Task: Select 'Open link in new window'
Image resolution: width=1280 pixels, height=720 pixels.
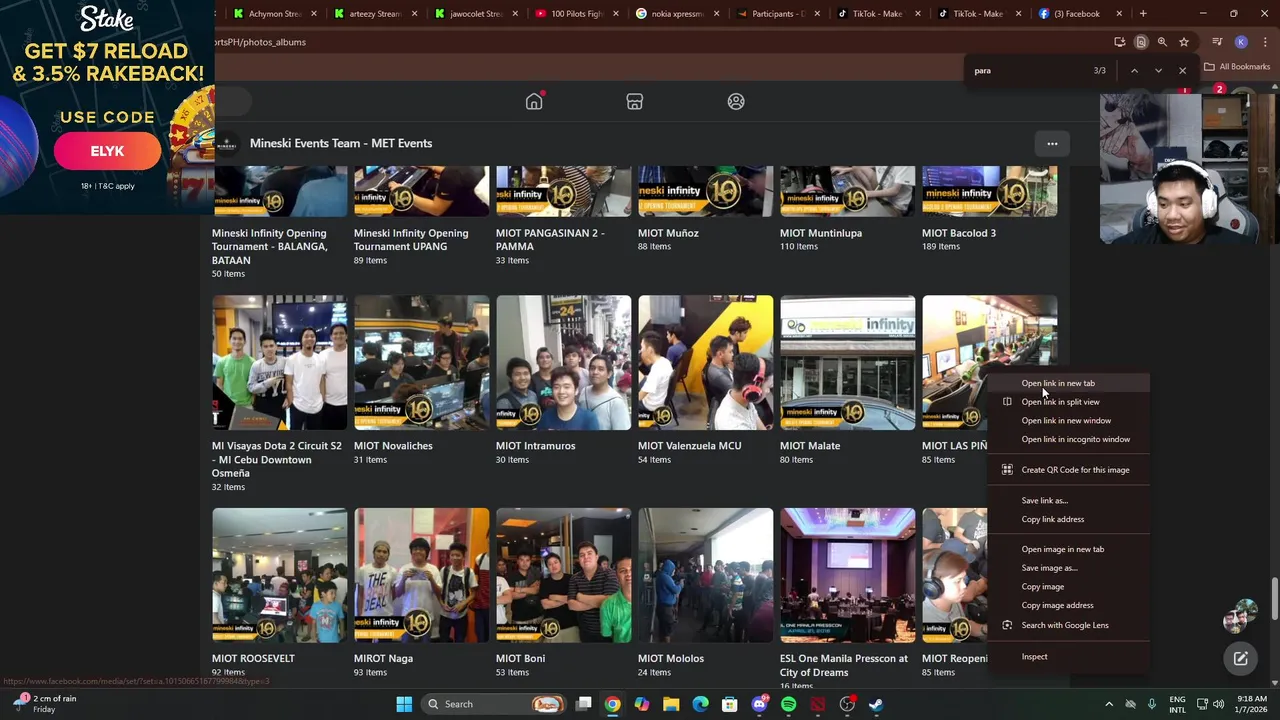Action: click(1066, 421)
